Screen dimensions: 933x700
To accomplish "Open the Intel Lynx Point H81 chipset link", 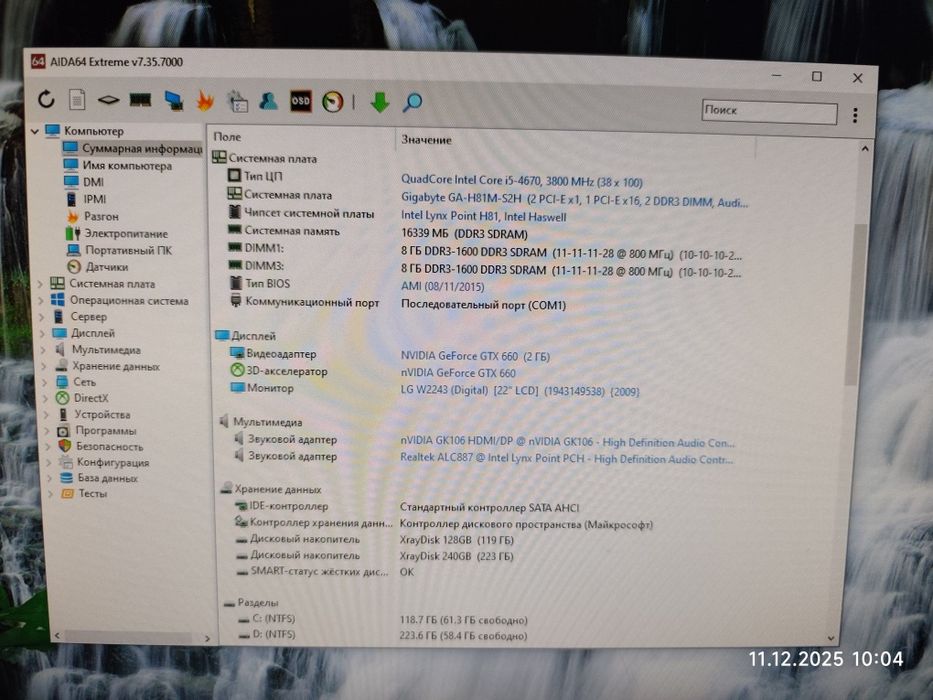I will 483,217.
